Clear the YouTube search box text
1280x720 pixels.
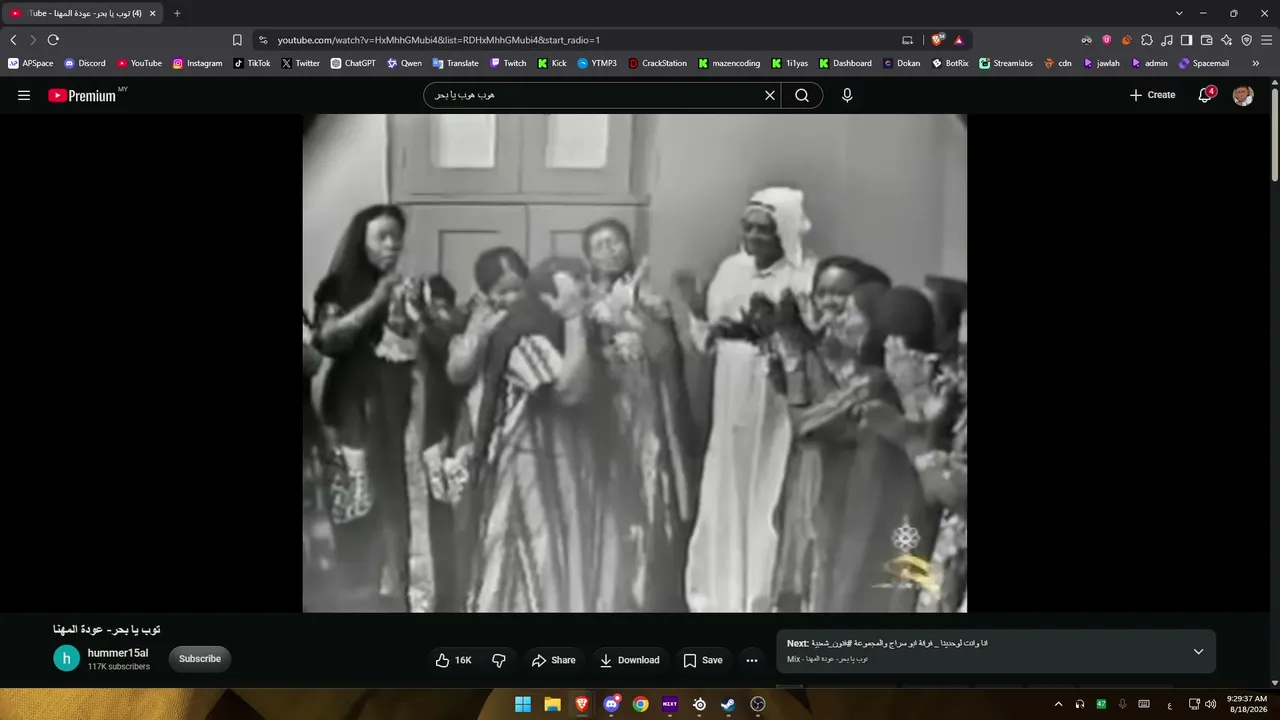pyautogui.click(x=770, y=95)
